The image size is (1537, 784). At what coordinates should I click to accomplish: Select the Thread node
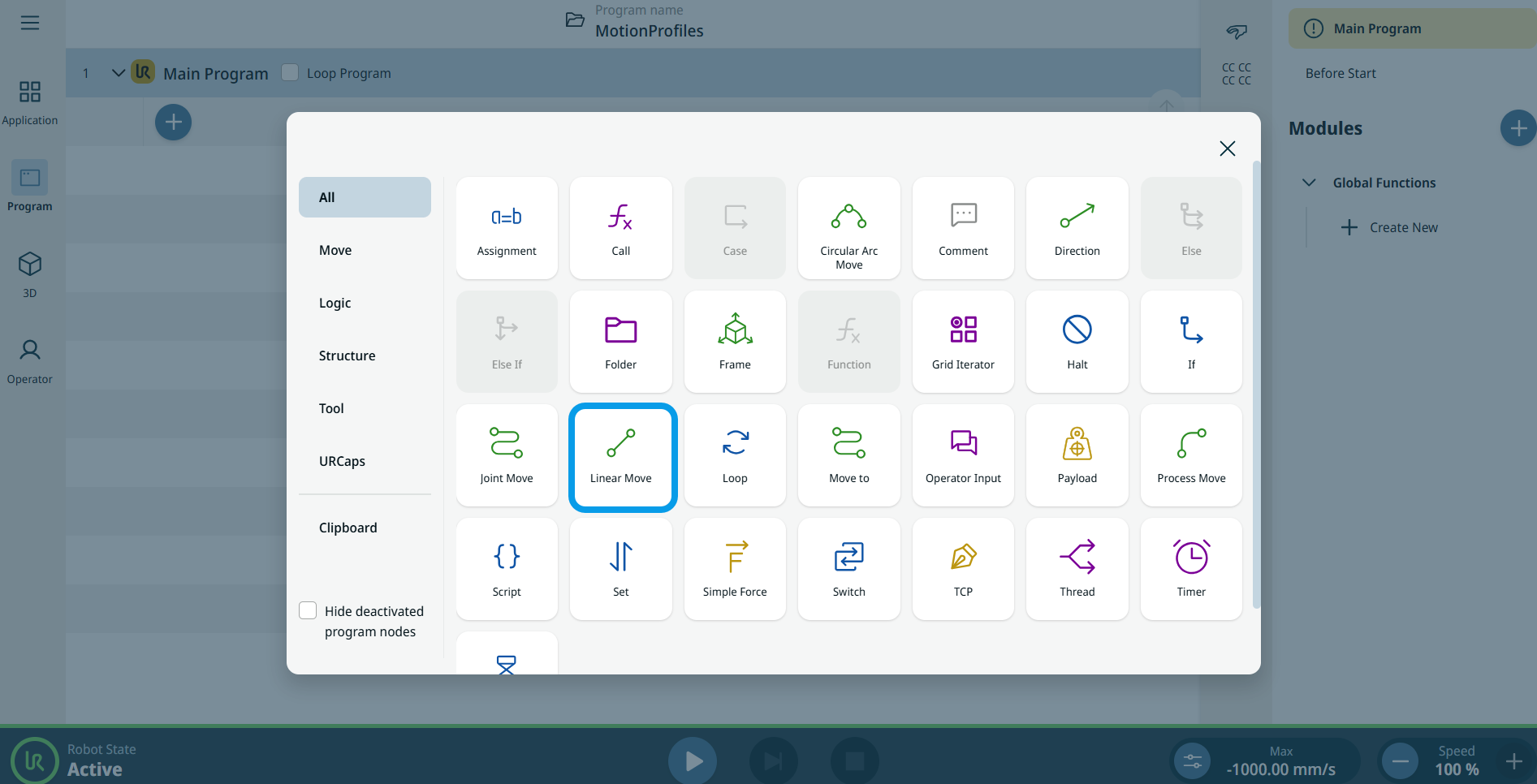click(x=1077, y=569)
